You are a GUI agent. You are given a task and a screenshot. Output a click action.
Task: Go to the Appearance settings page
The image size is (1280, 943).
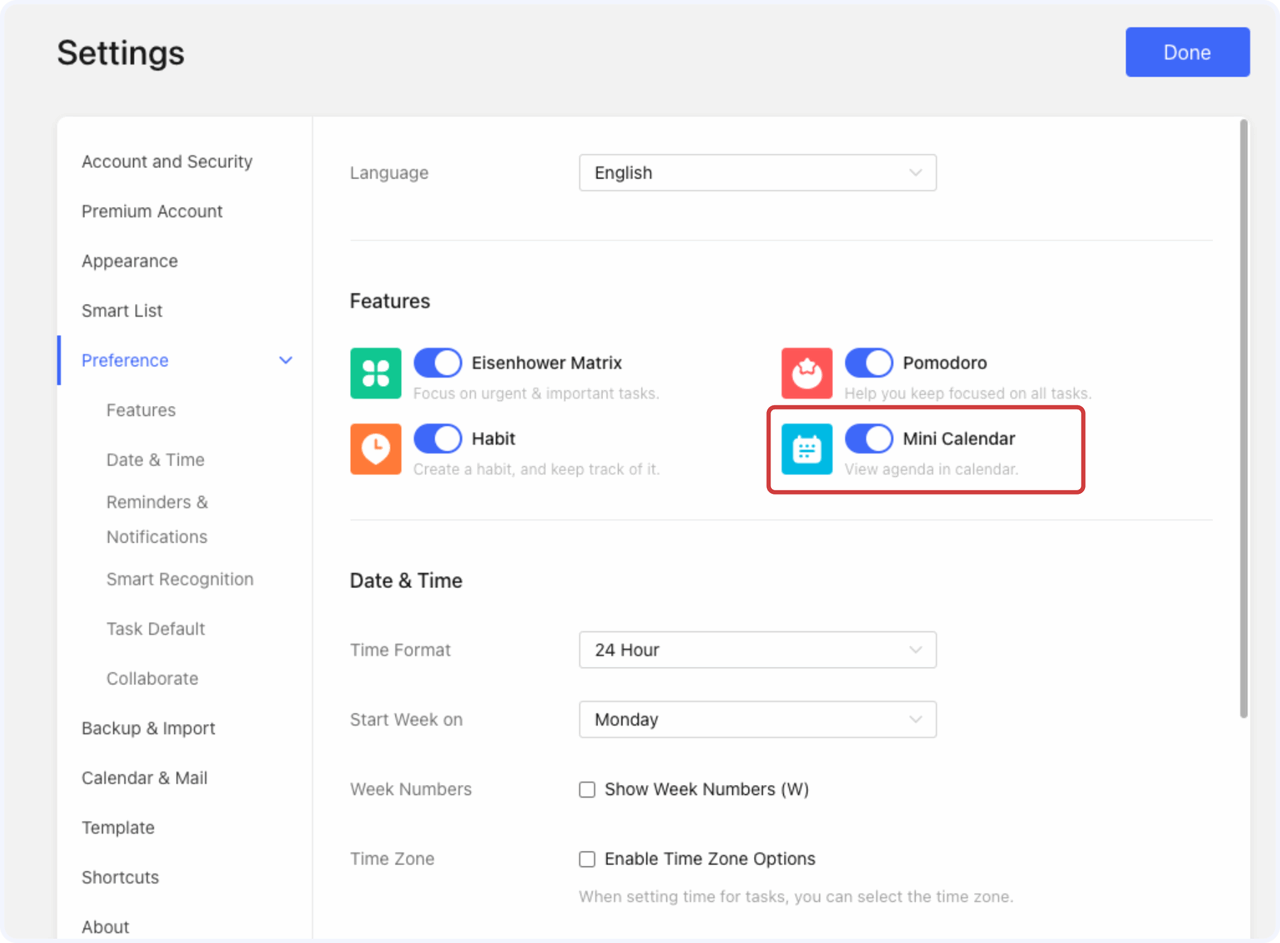coord(130,261)
